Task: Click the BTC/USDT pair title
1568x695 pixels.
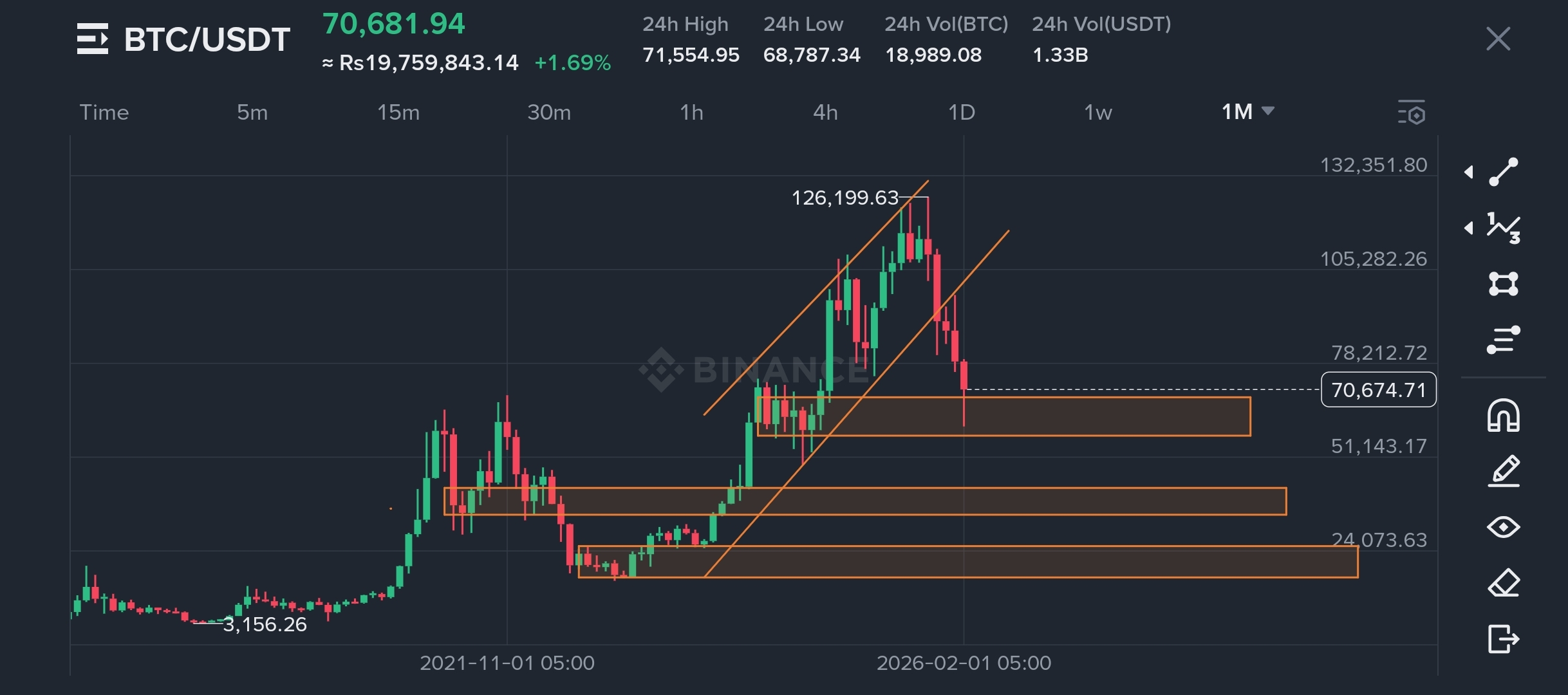Action: [207, 39]
